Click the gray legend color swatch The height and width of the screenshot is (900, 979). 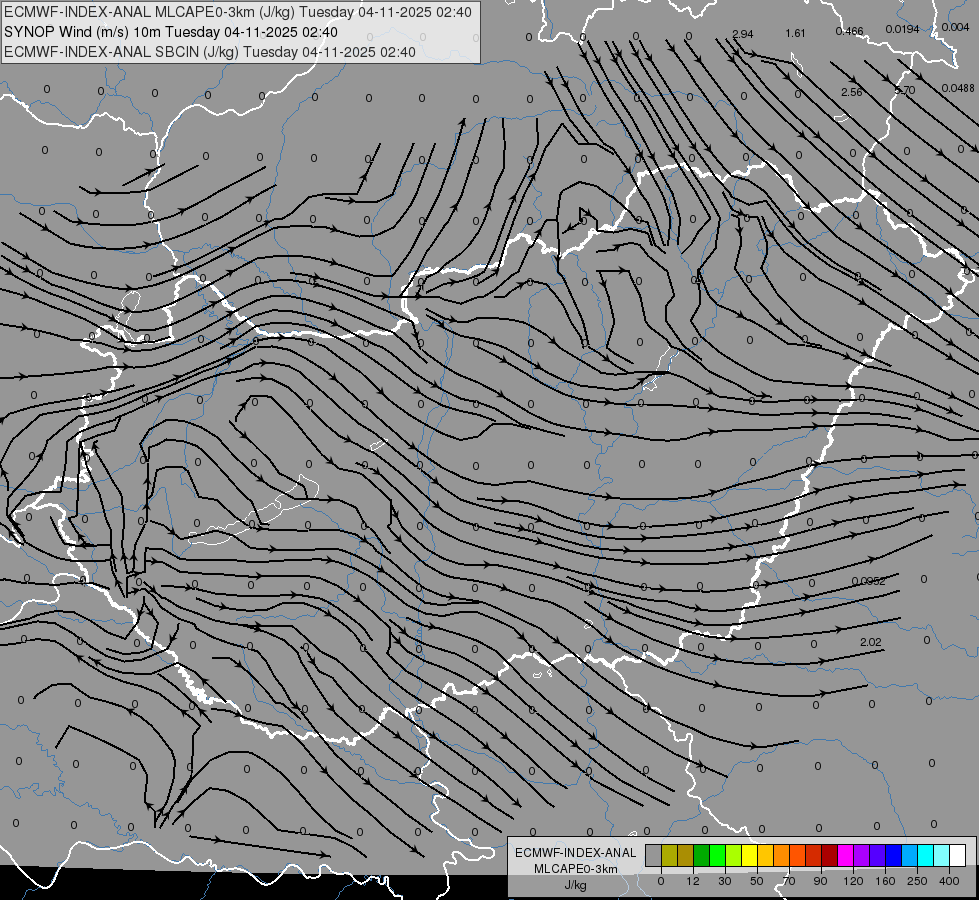[x=653, y=855]
